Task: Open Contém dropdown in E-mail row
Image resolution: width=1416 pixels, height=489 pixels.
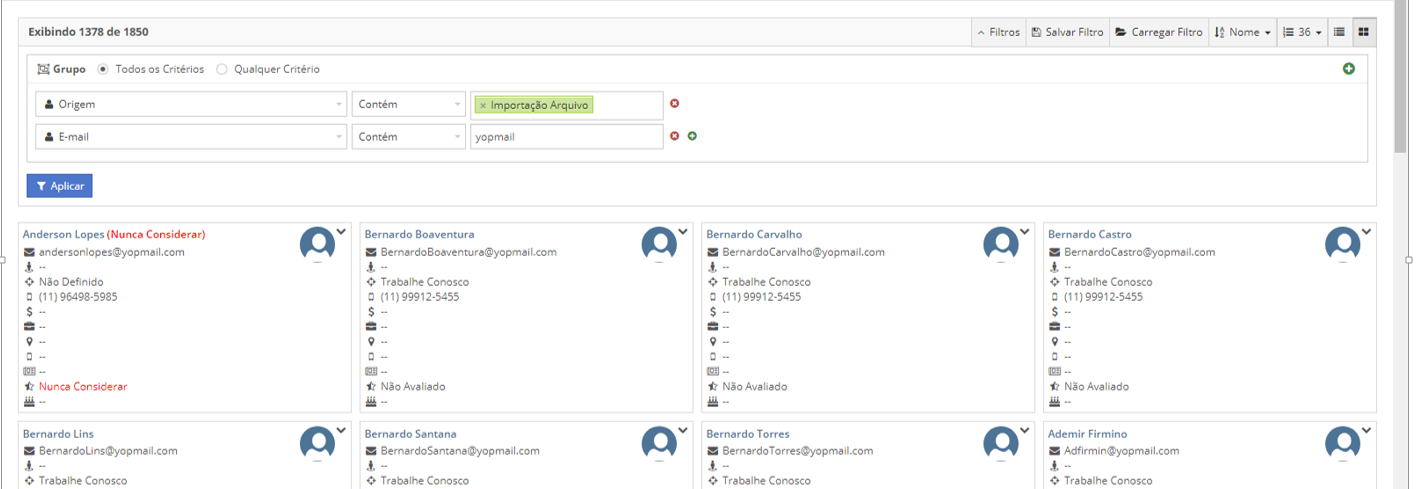Action: point(408,136)
